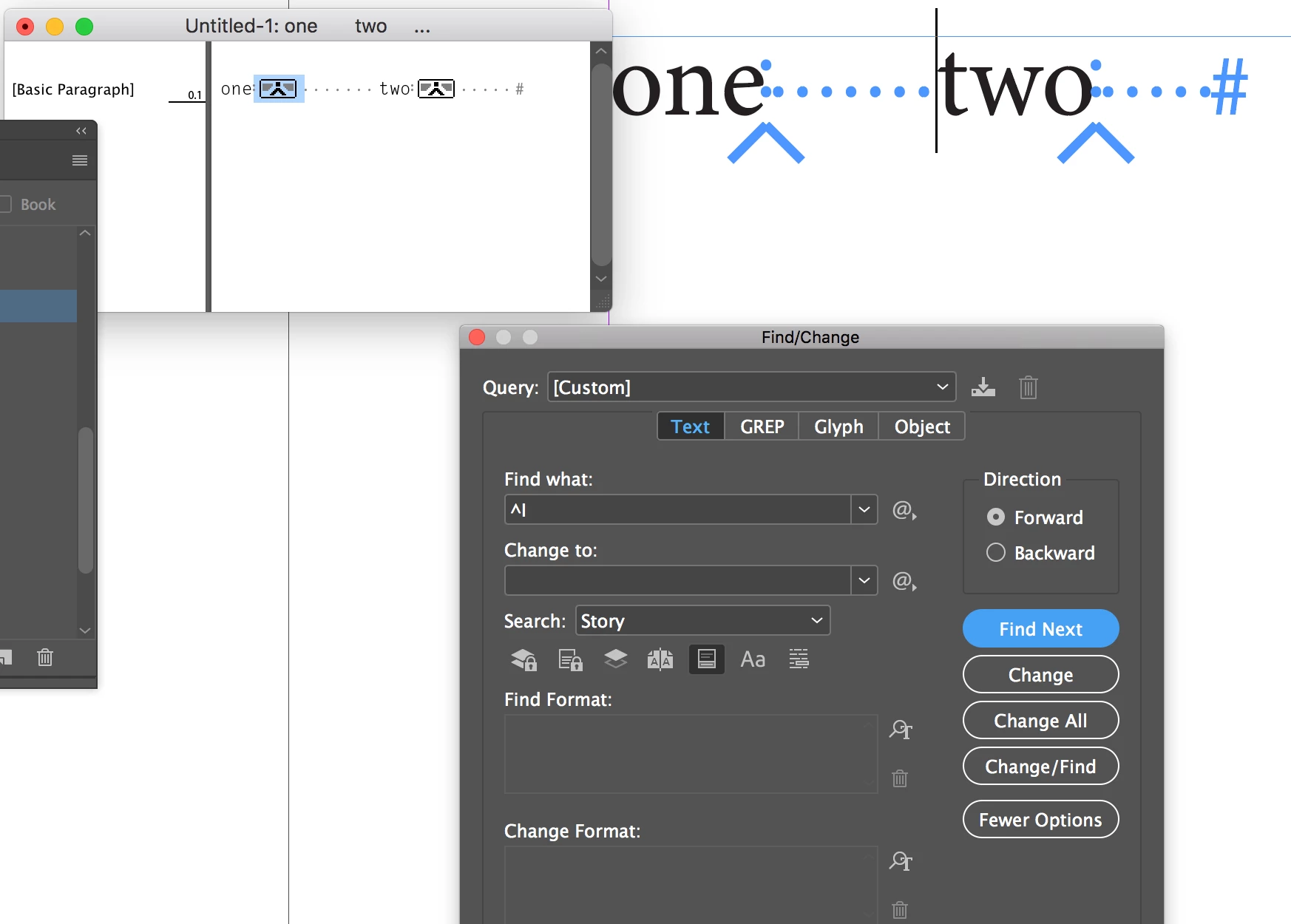Viewport: 1291px width, 924px height.
Task: Click left panel list scroll down arrow
Action: 85,631
